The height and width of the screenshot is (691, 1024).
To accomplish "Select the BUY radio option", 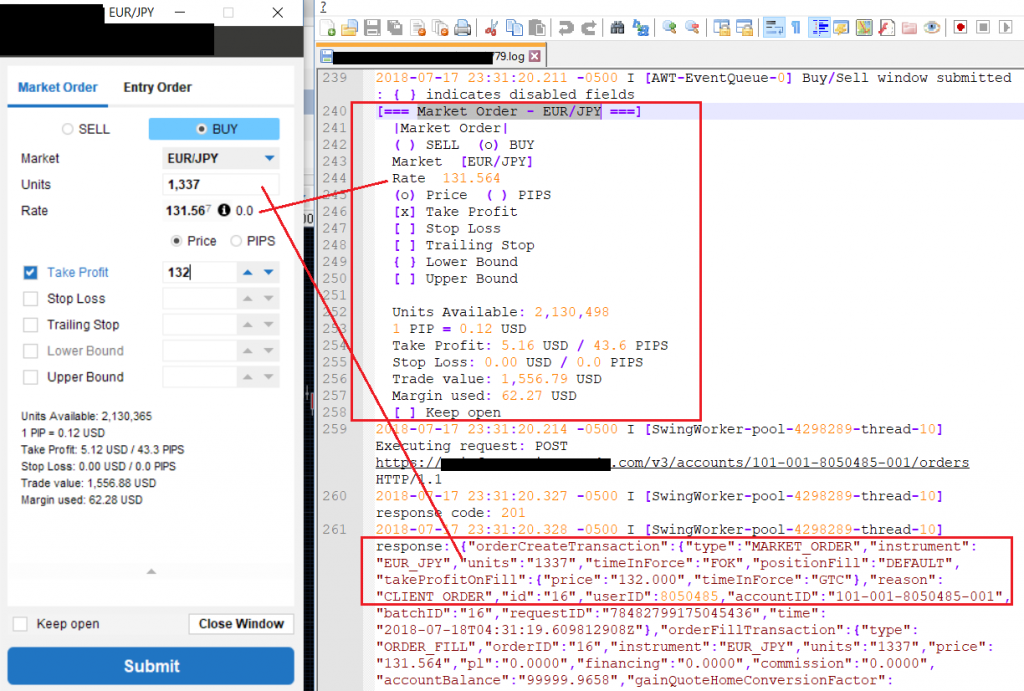I will point(202,129).
